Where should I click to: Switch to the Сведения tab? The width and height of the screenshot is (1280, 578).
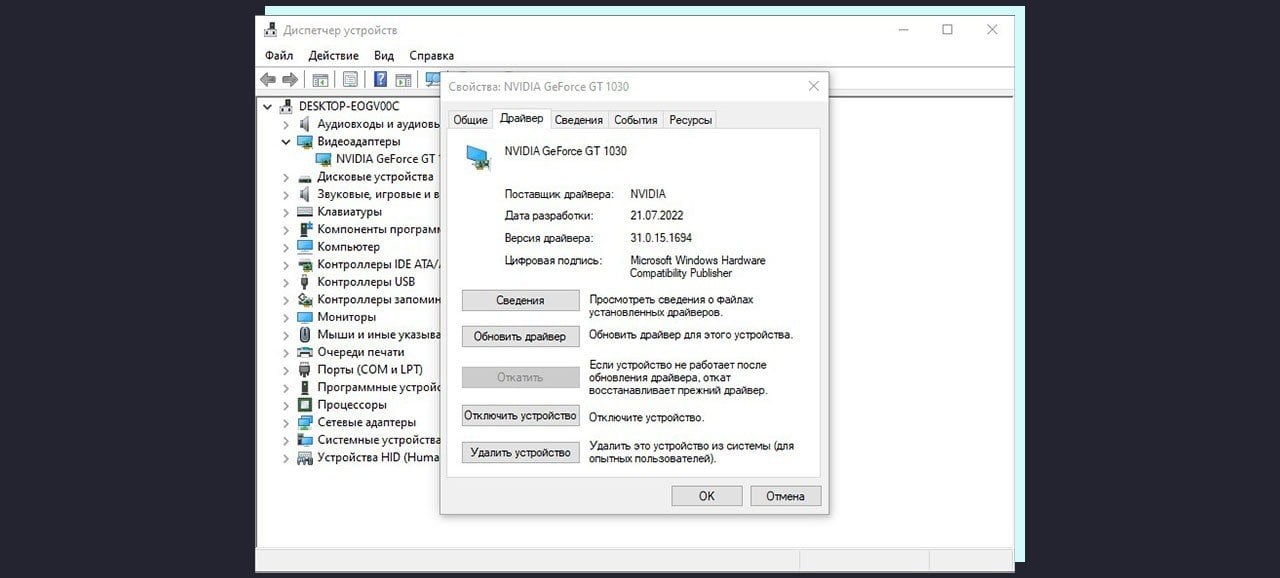579,120
